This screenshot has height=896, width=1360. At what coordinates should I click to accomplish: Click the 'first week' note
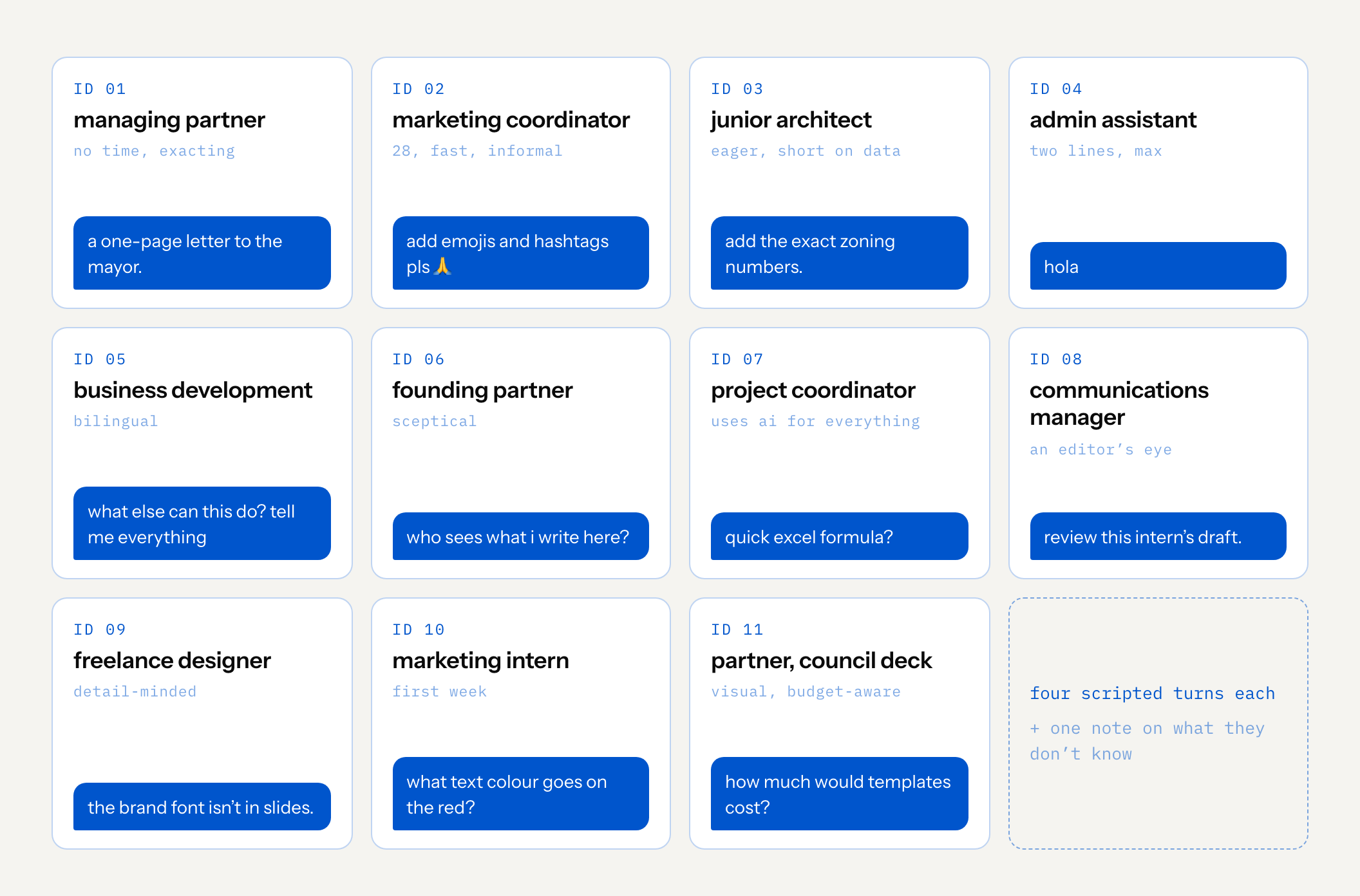[x=440, y=692]
